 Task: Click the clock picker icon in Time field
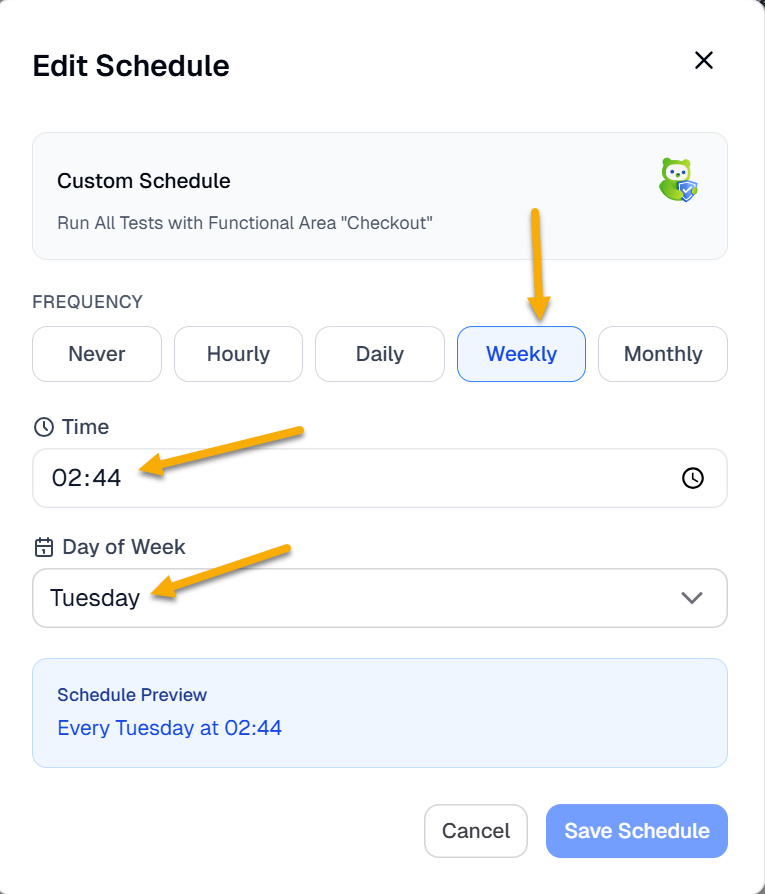[x=692, y=478]
